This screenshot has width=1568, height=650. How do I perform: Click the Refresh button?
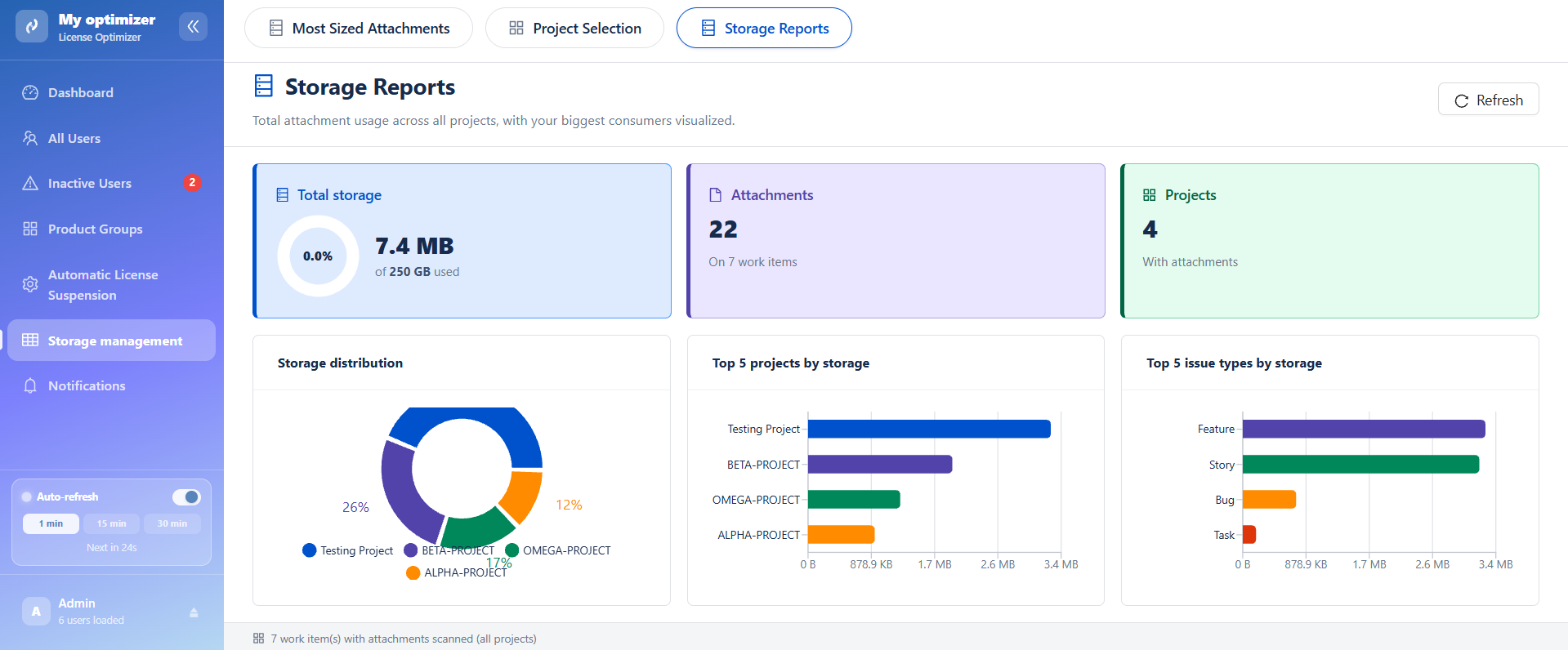pyautogui.click(x=1488, y=100)
